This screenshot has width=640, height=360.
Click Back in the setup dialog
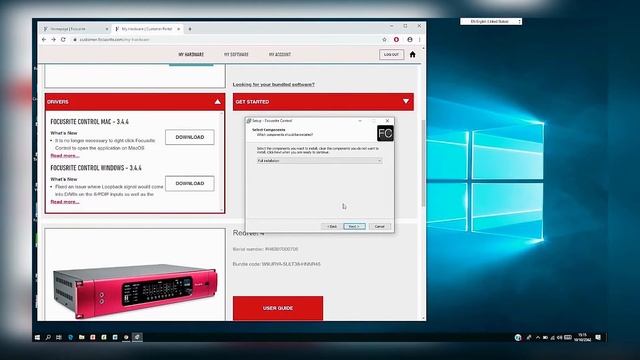click(x=332, y=227)
